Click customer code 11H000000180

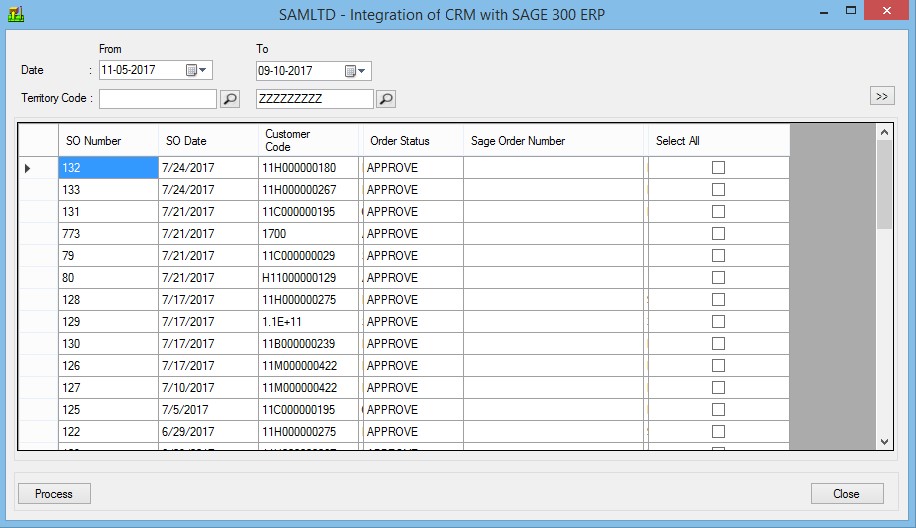[x=308, y=168]
